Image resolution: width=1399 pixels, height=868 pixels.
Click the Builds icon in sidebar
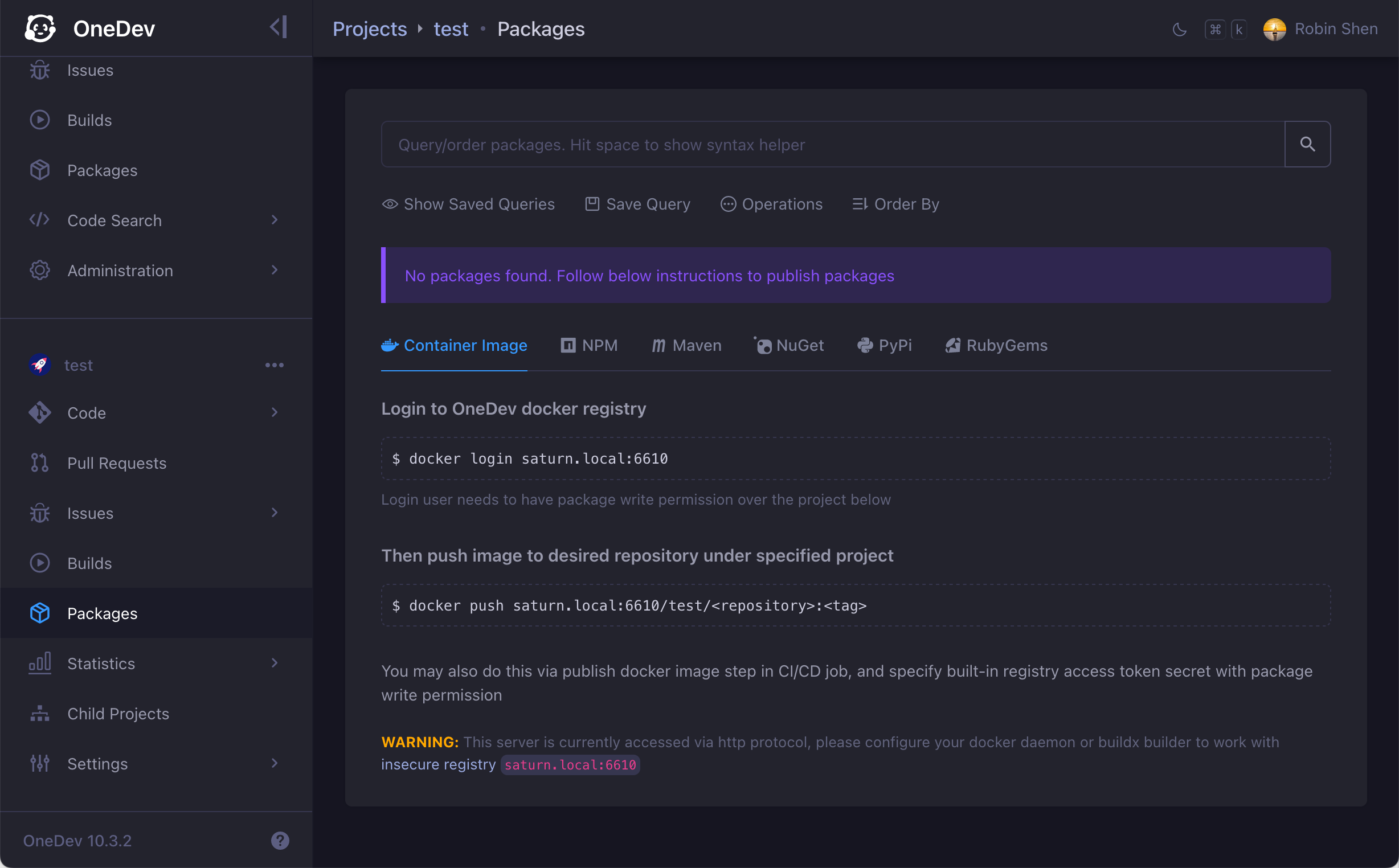click(x=40, y=120)
